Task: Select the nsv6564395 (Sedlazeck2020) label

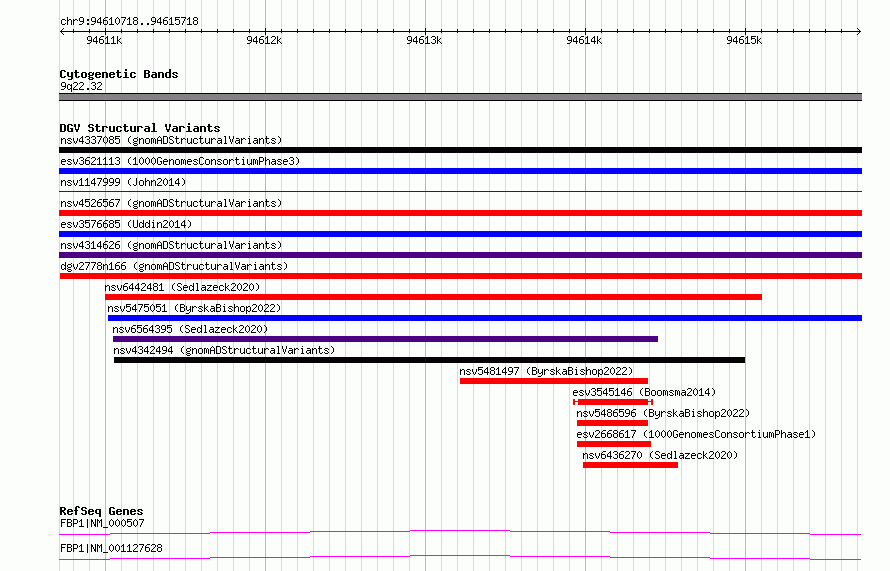Action: (x=190, y=329)
